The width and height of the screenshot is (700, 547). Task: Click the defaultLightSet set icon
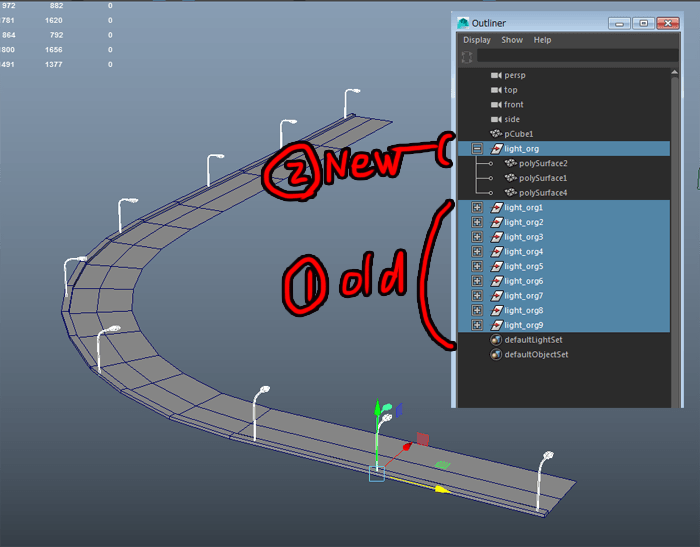point(496,340)
